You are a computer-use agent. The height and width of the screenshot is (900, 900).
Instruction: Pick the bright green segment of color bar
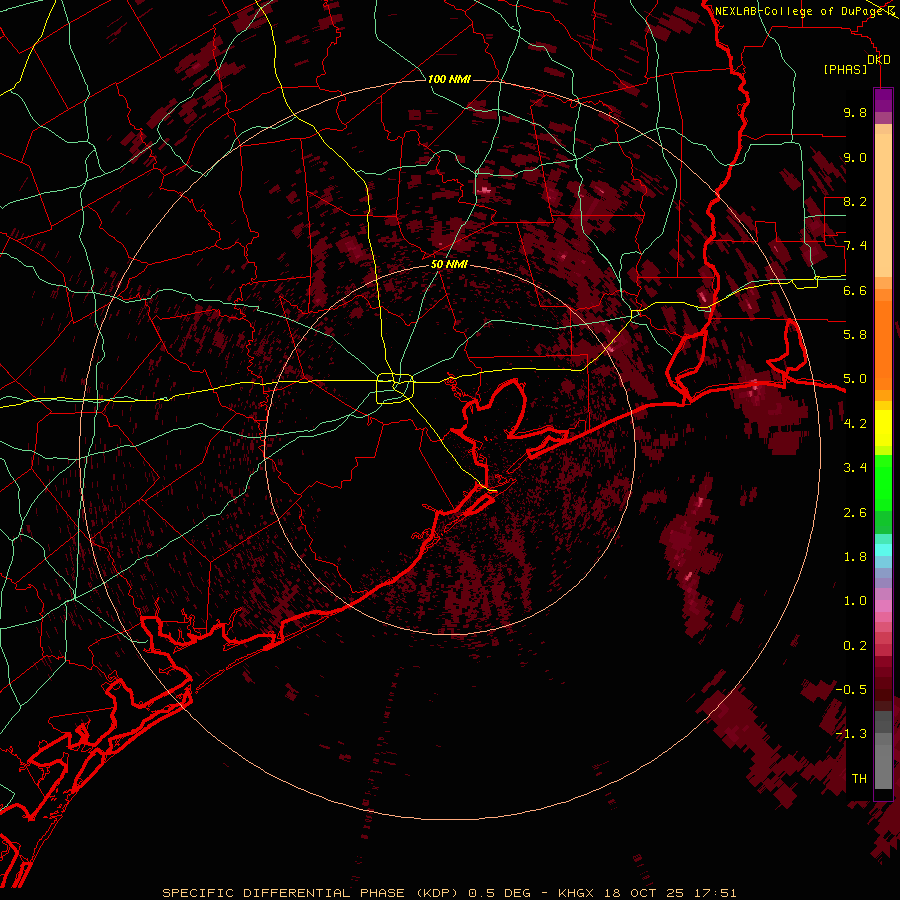[x=883, y=482]
